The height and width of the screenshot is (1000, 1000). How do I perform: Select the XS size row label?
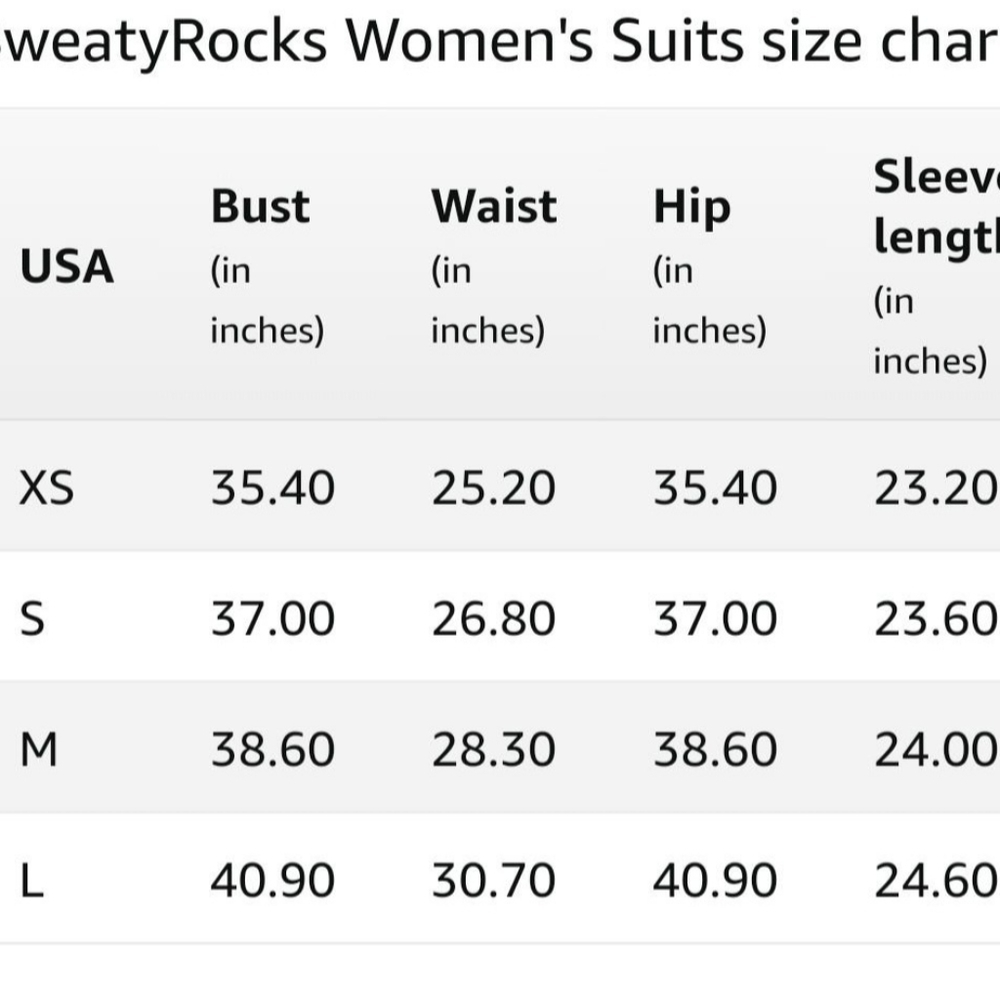46,488
